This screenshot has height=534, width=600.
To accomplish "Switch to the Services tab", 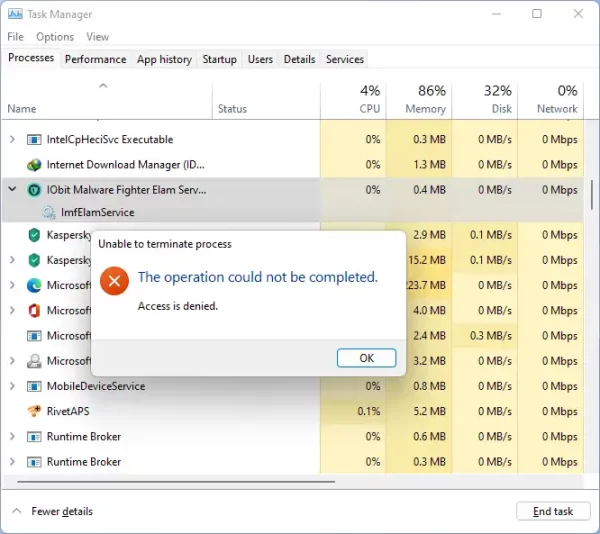I will (x=345, y=59).
